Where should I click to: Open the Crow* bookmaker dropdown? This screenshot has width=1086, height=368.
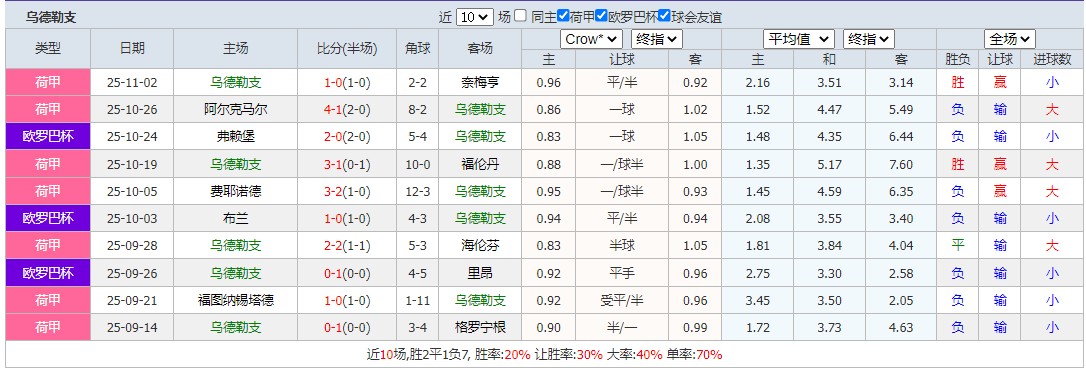coord(591,40)
